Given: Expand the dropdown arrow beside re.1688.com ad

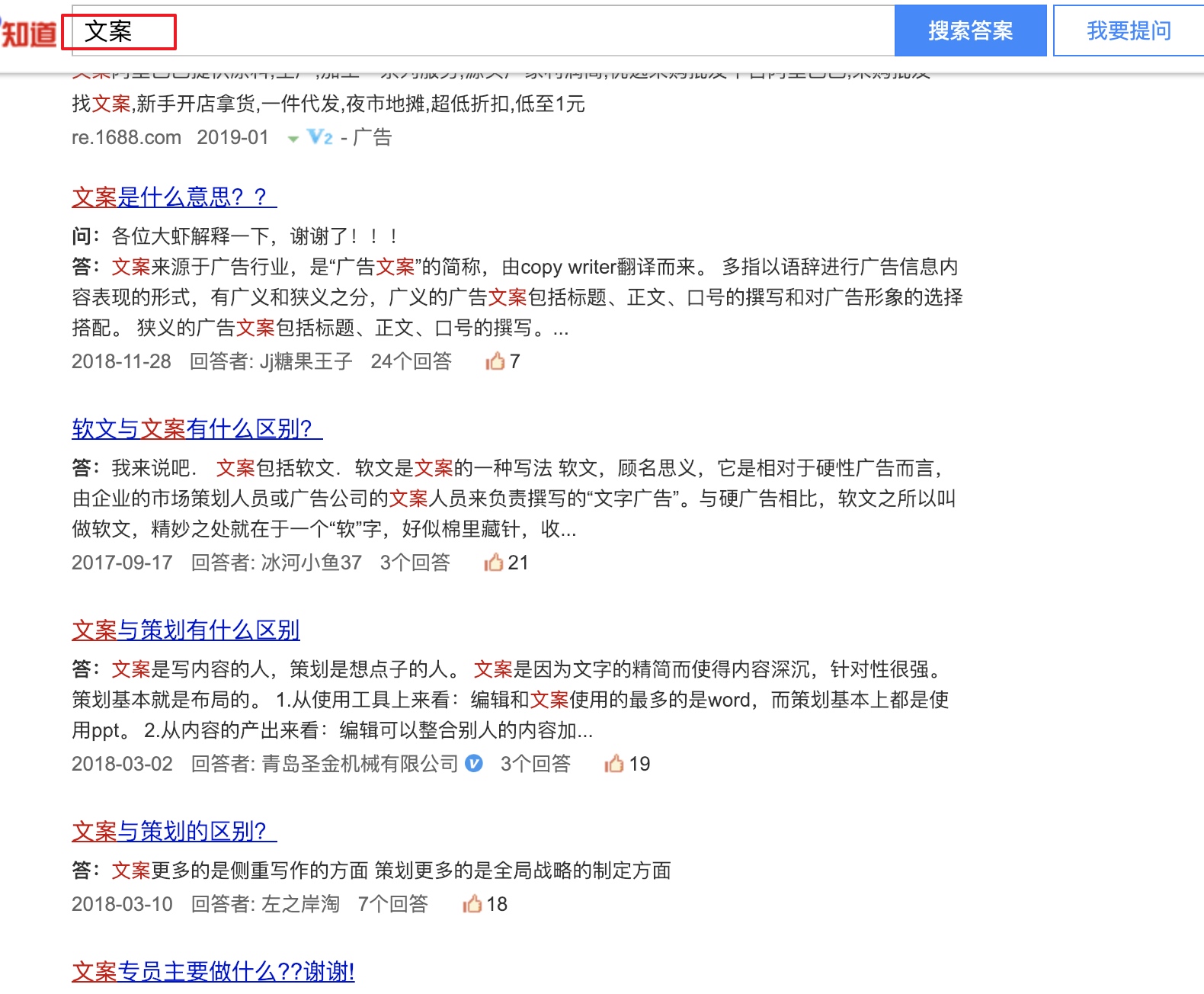Looking at the screenshot, I should (293, 139).
